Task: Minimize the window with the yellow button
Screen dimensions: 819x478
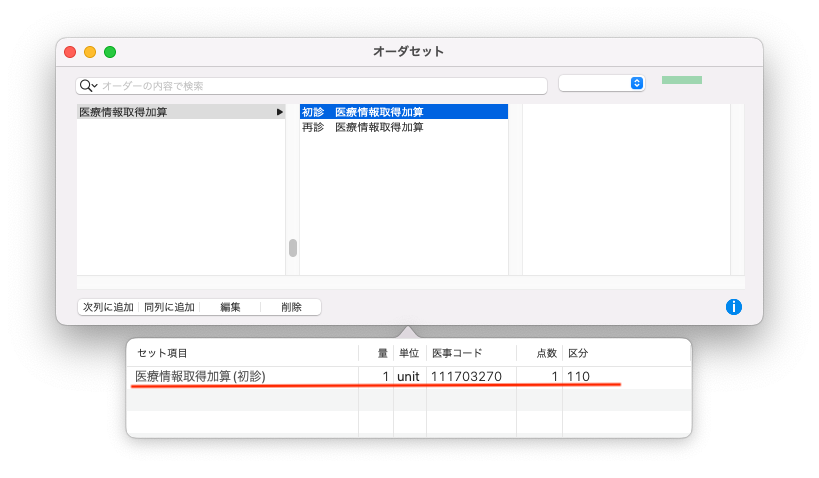Action: click(x=90, y=52)
